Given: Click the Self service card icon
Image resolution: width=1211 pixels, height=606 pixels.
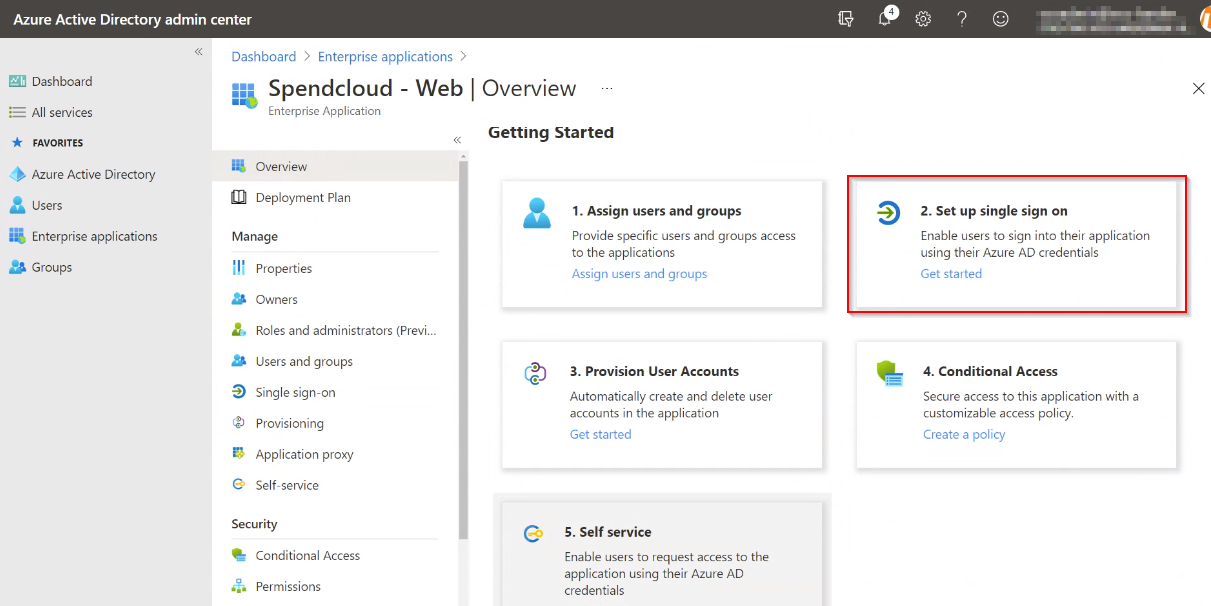Looking at the screenshot, I should pyautogui.click(x=534, y=534).
